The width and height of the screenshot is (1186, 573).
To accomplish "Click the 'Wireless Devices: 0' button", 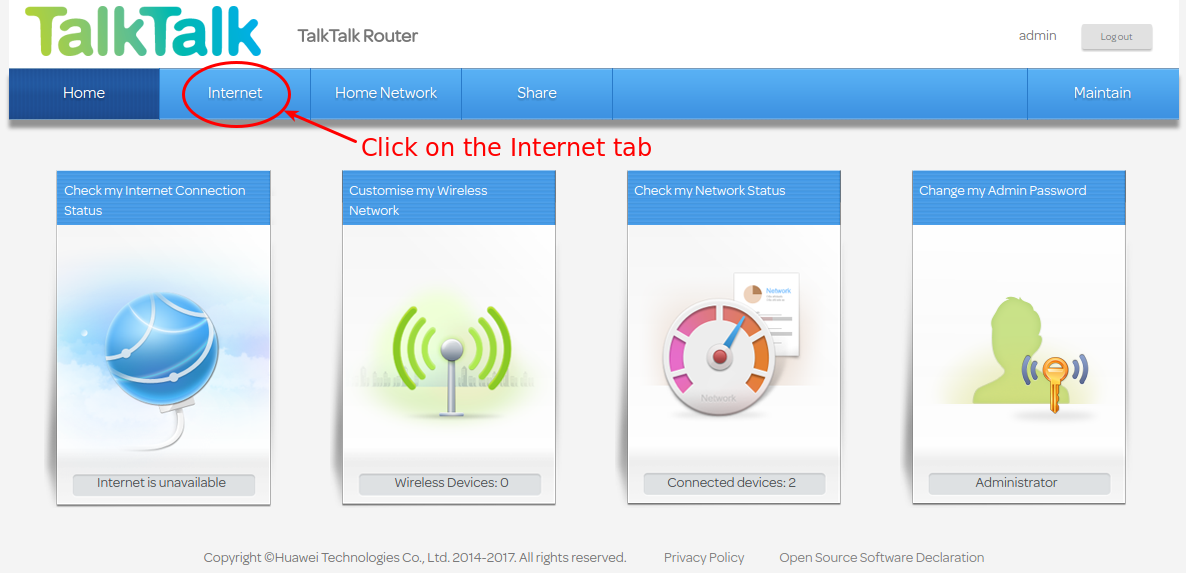I will point(449,484).
